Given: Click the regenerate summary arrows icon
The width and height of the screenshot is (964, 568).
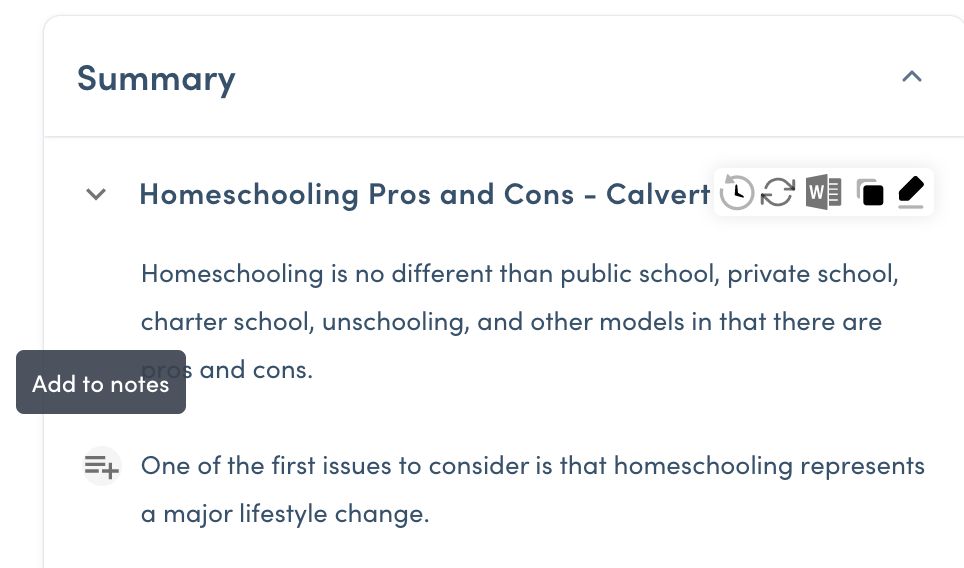Looking at the screenshot, I should tap(777, 192).
